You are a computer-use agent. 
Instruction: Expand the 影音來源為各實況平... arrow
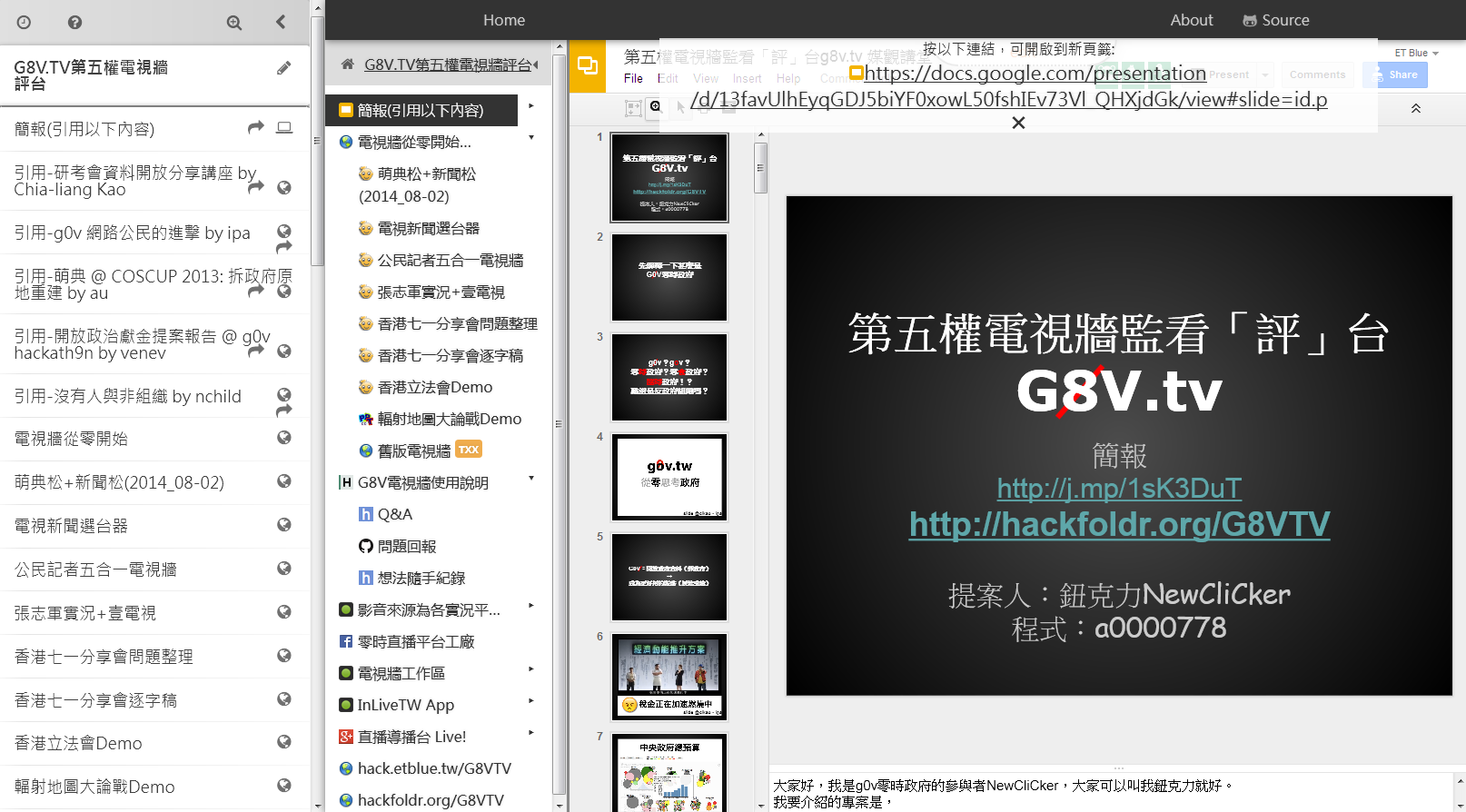point(531,606)
